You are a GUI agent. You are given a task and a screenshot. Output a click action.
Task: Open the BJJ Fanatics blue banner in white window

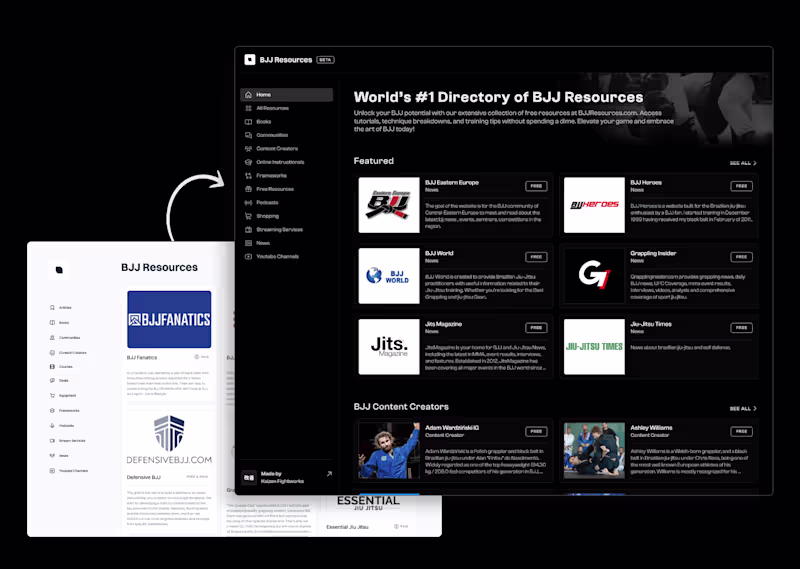point(169,319)
